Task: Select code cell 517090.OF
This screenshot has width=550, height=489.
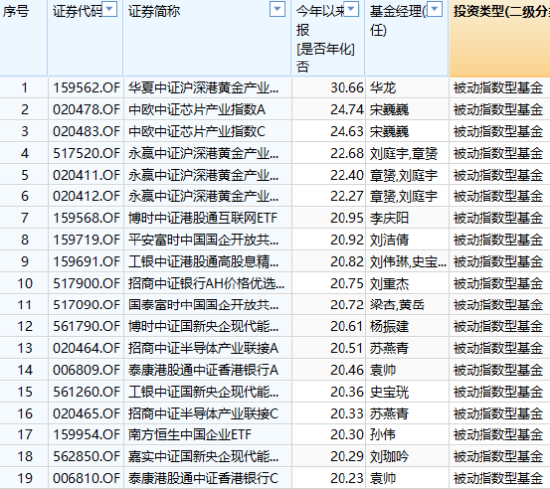Action: [x=86, y=305]
